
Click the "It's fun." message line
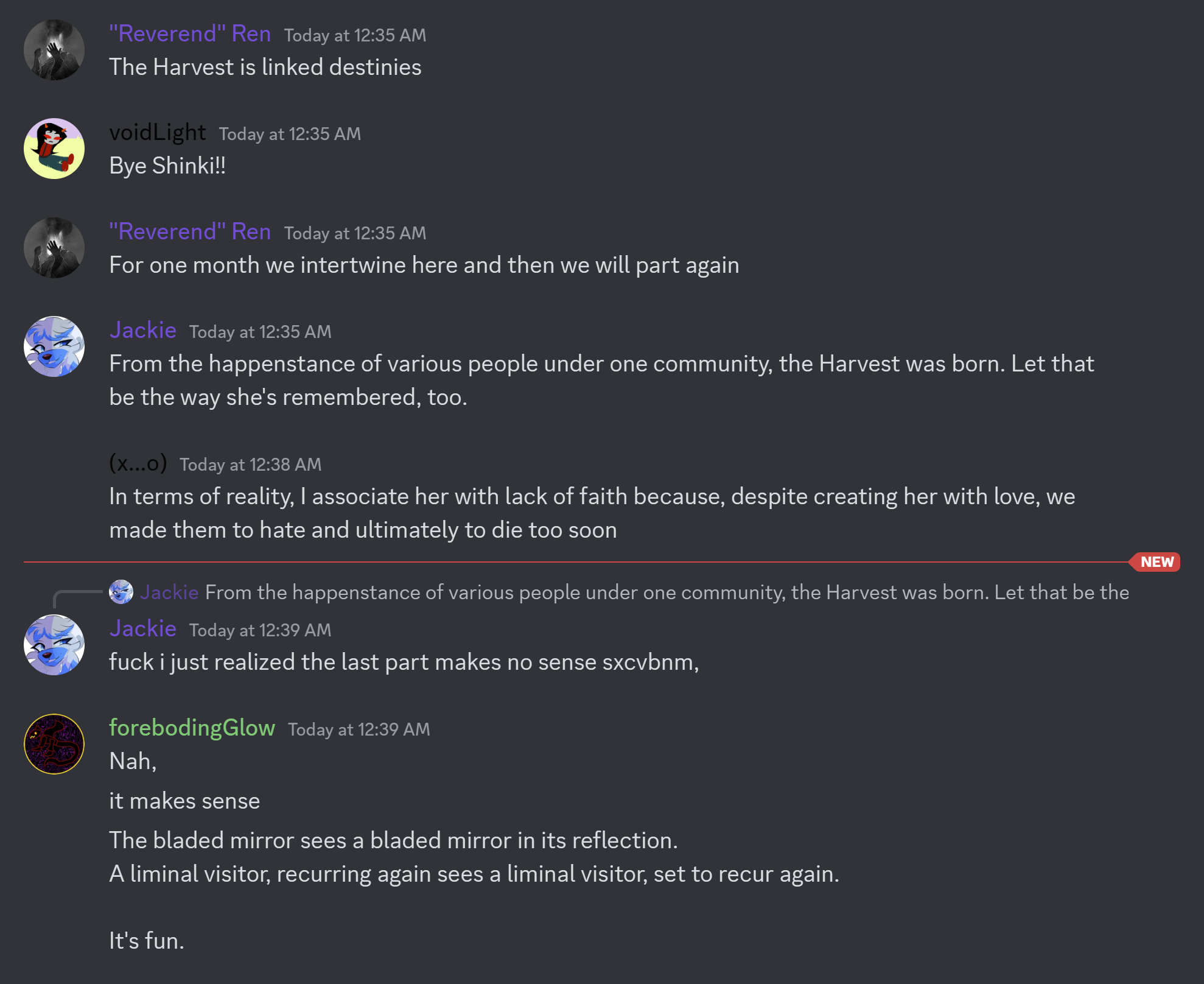pyautogui.click(x=146, y=941)
